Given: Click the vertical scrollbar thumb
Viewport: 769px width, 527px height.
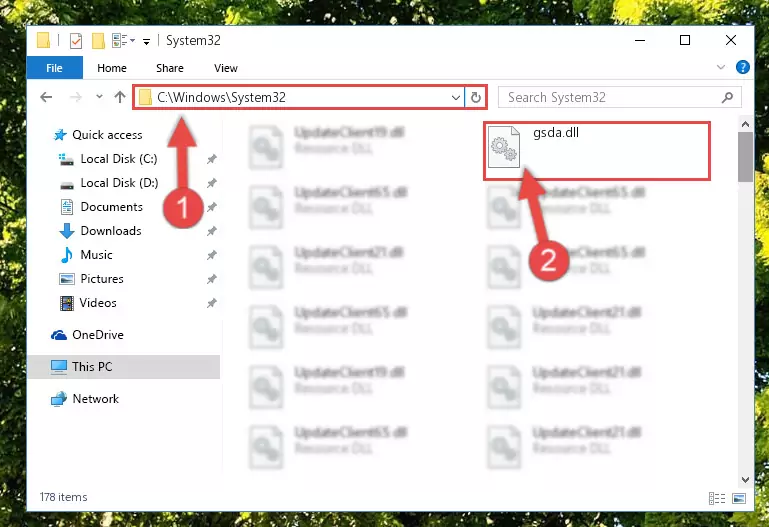Looking at the screenshot, I should (745, 157).
